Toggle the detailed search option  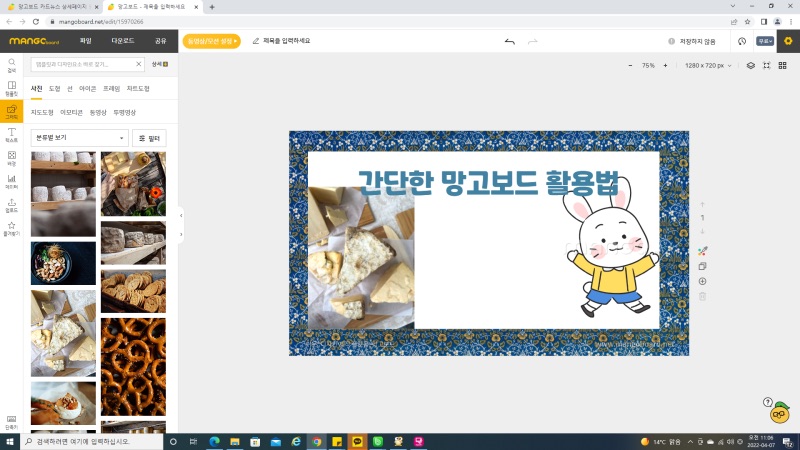pyautogui.click(x=160, y=64)
